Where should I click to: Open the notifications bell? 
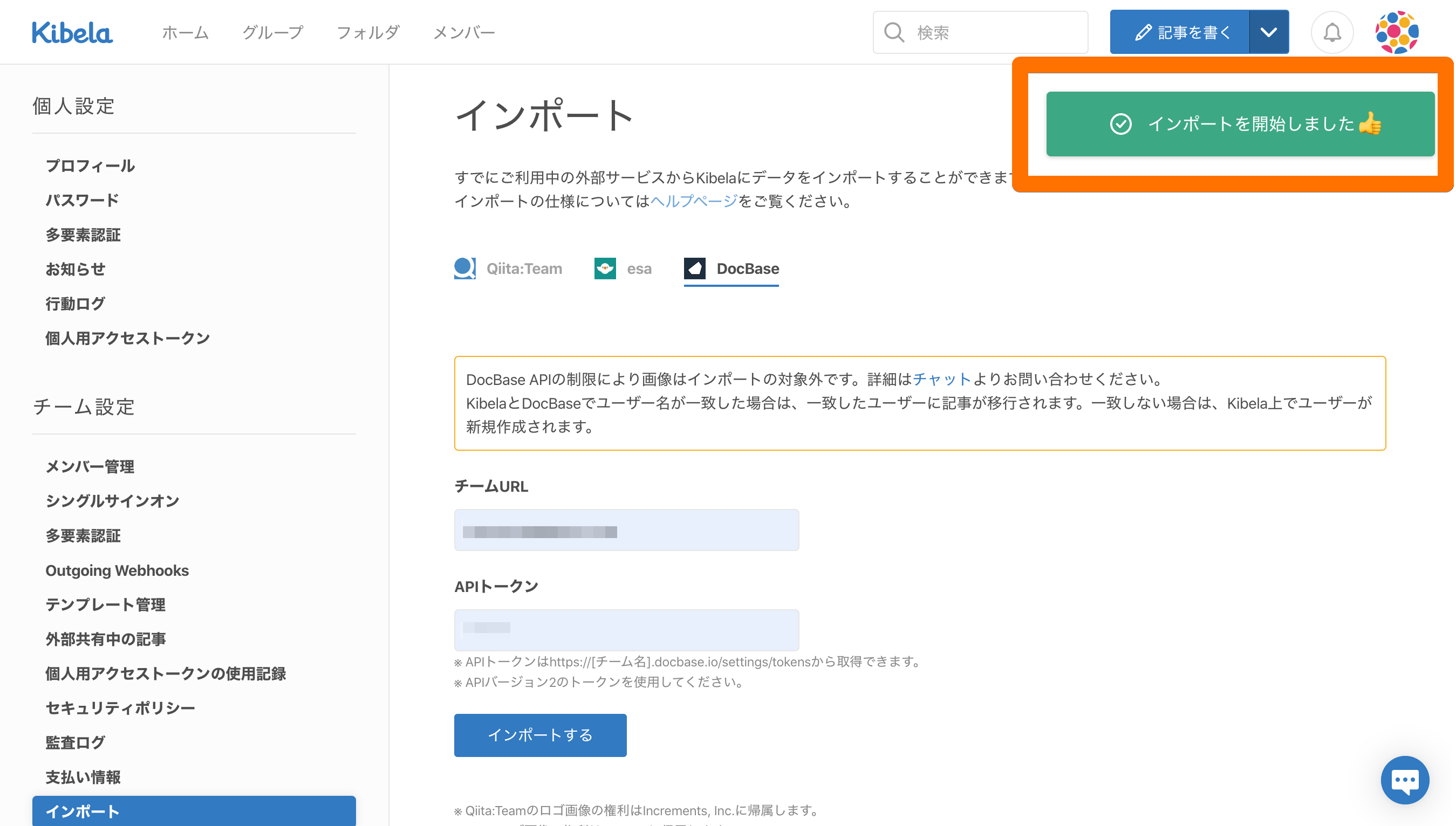1332,32
